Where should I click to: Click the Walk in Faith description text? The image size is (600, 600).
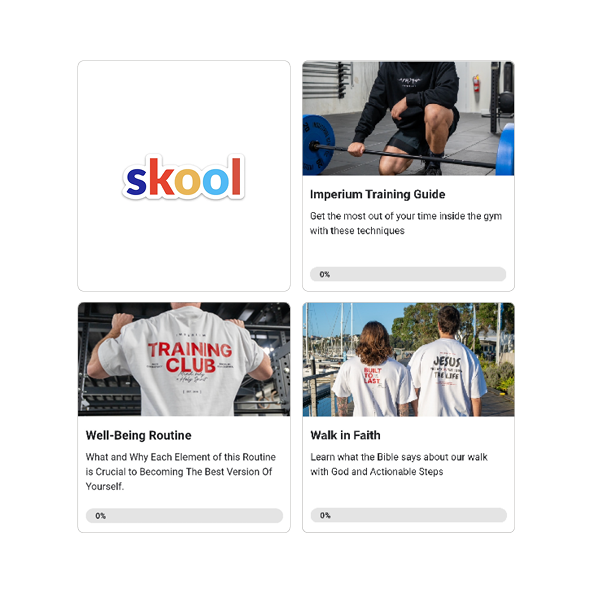tap(399, 464)
